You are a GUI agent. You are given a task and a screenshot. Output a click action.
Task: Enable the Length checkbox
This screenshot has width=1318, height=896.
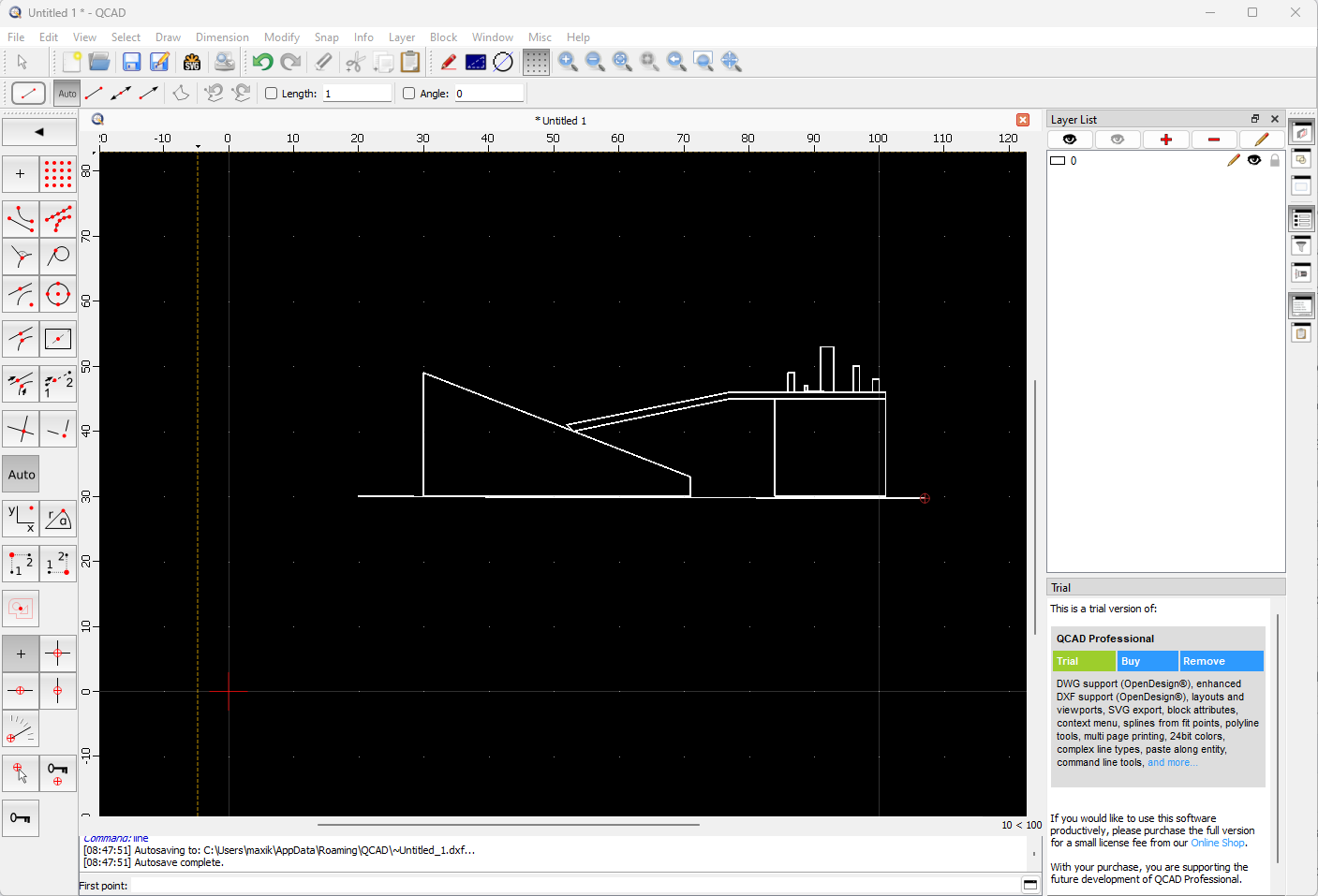(272, 93)
